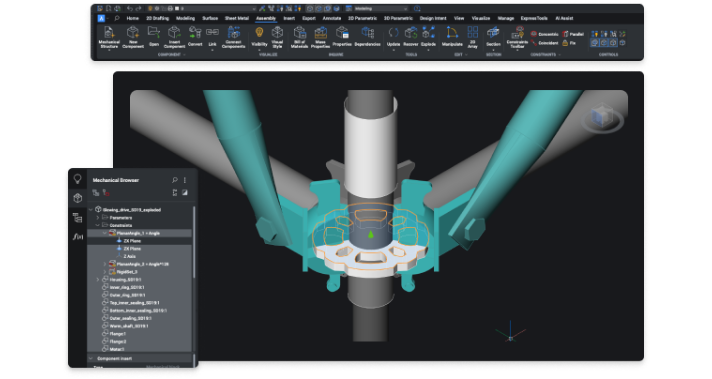Open the Express Tools tab

[x=534, y=19]
